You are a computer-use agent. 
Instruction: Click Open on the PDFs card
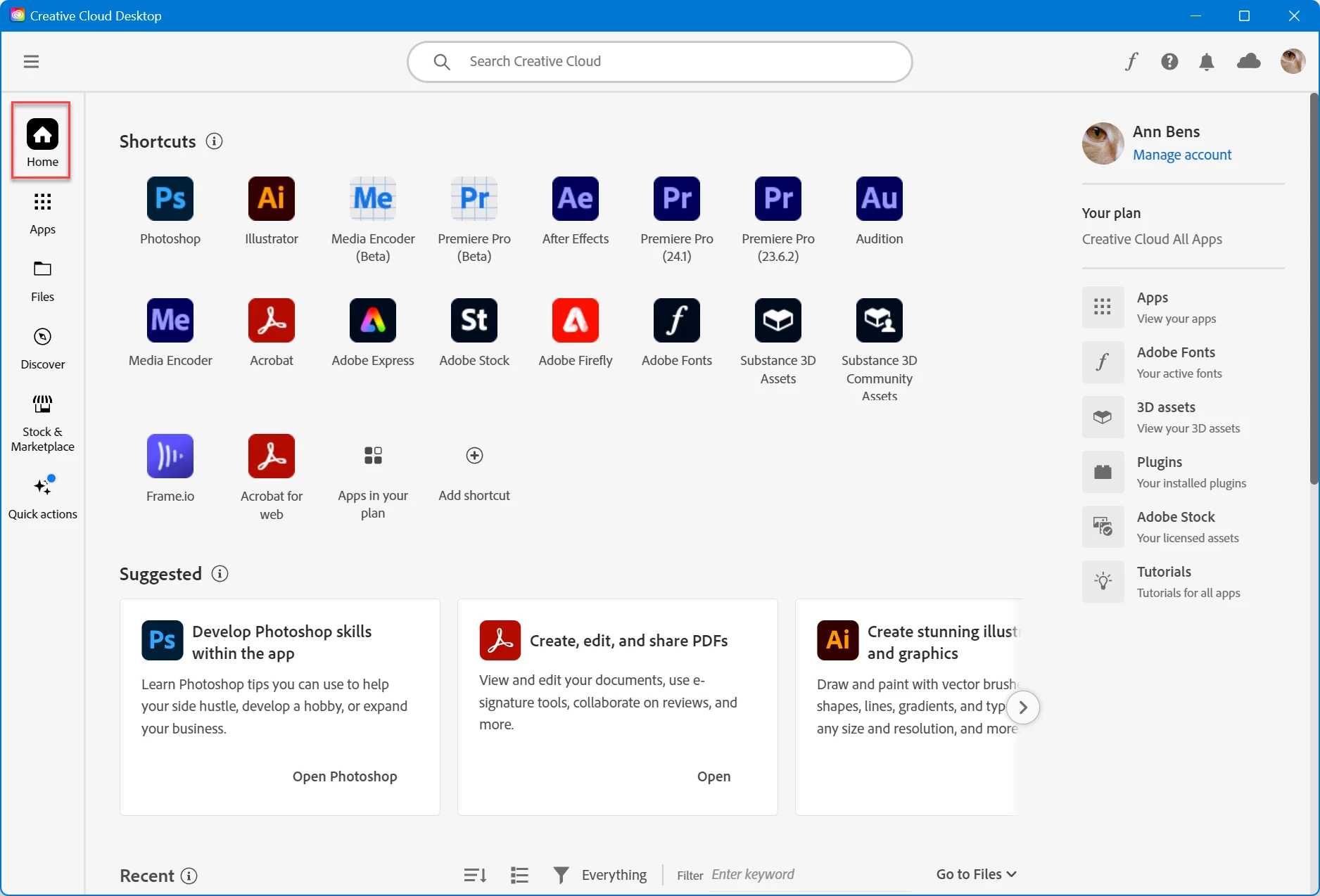(713, 776)
